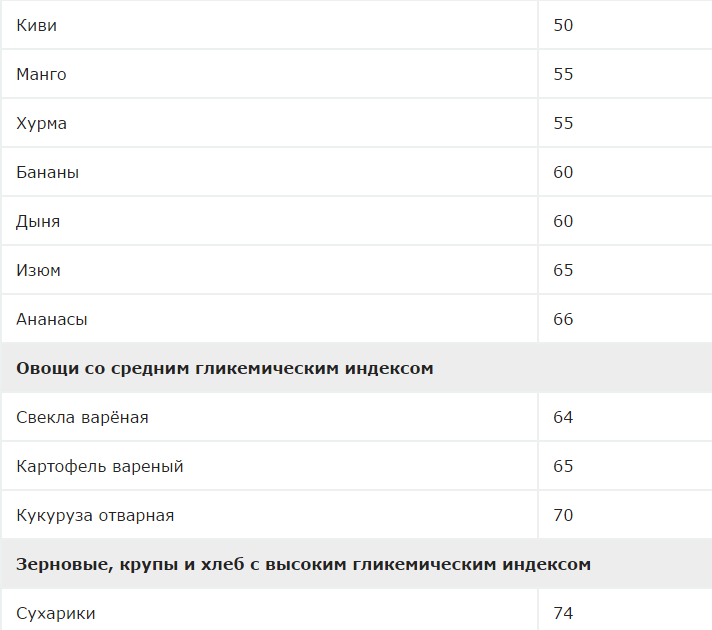Click the value 70 for Кукуруза отварная
The width and height of the screenshot is (712, 630).
click(563, 515)
